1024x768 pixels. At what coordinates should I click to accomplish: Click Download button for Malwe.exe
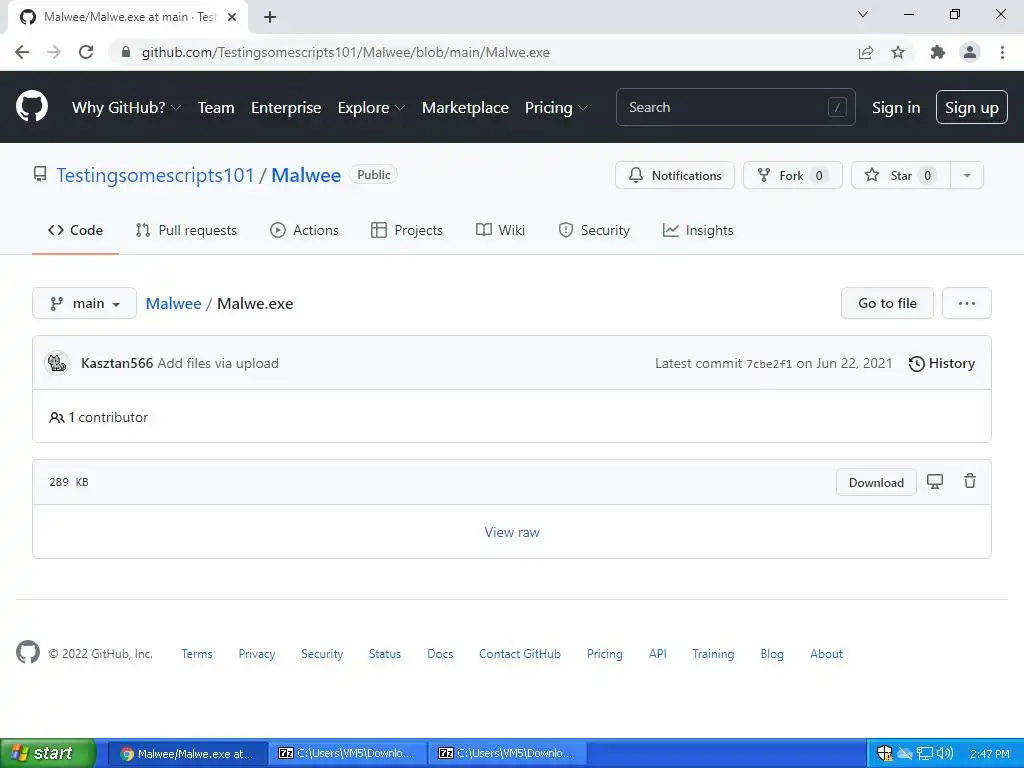(x=876, y=483)
